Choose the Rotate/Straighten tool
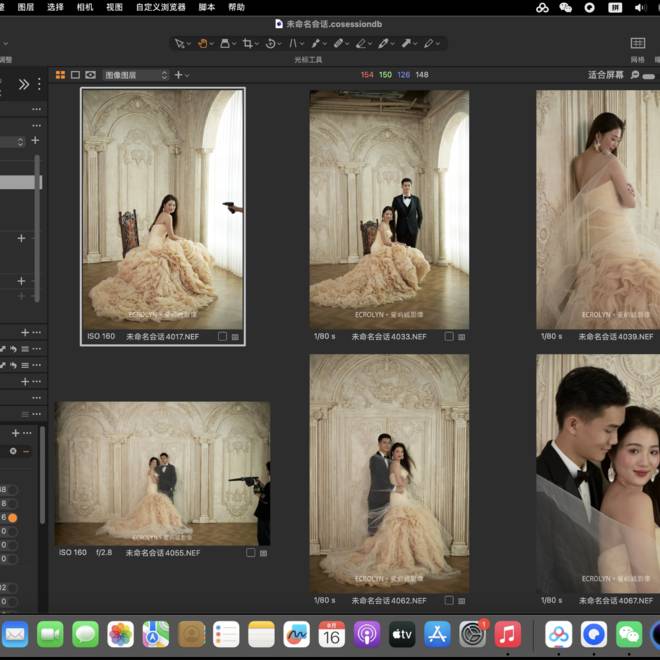The width and height of the screenshot is (660, 660). pyautogui.click(x=270, y=43)
